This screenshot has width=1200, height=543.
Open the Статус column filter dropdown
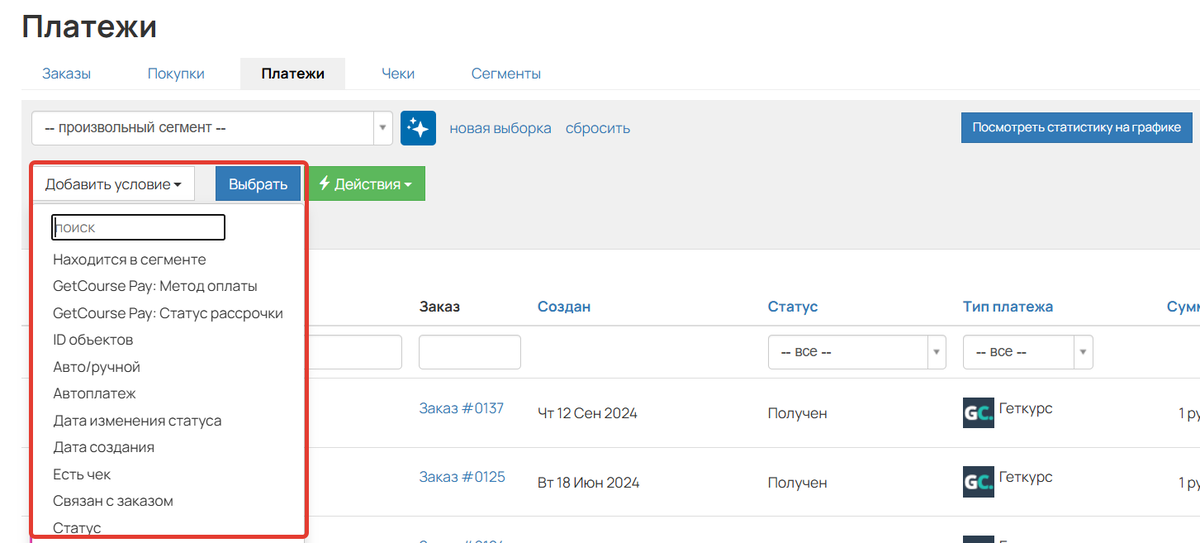[x=857, y=352]
